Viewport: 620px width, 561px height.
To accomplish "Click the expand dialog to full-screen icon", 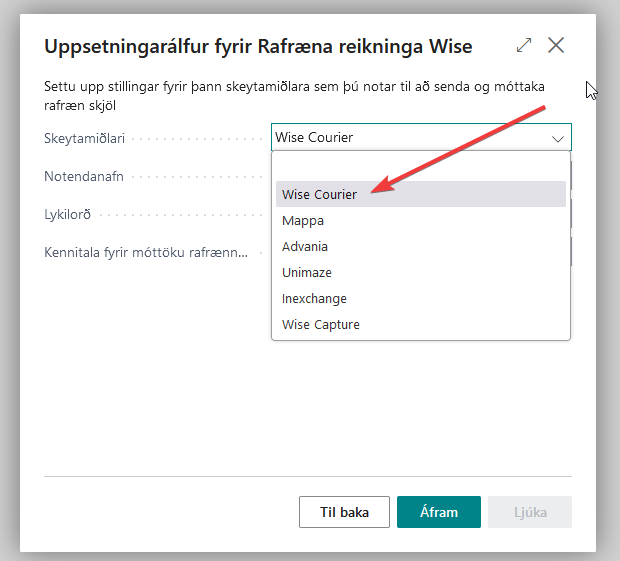I will tap(524, 45).
